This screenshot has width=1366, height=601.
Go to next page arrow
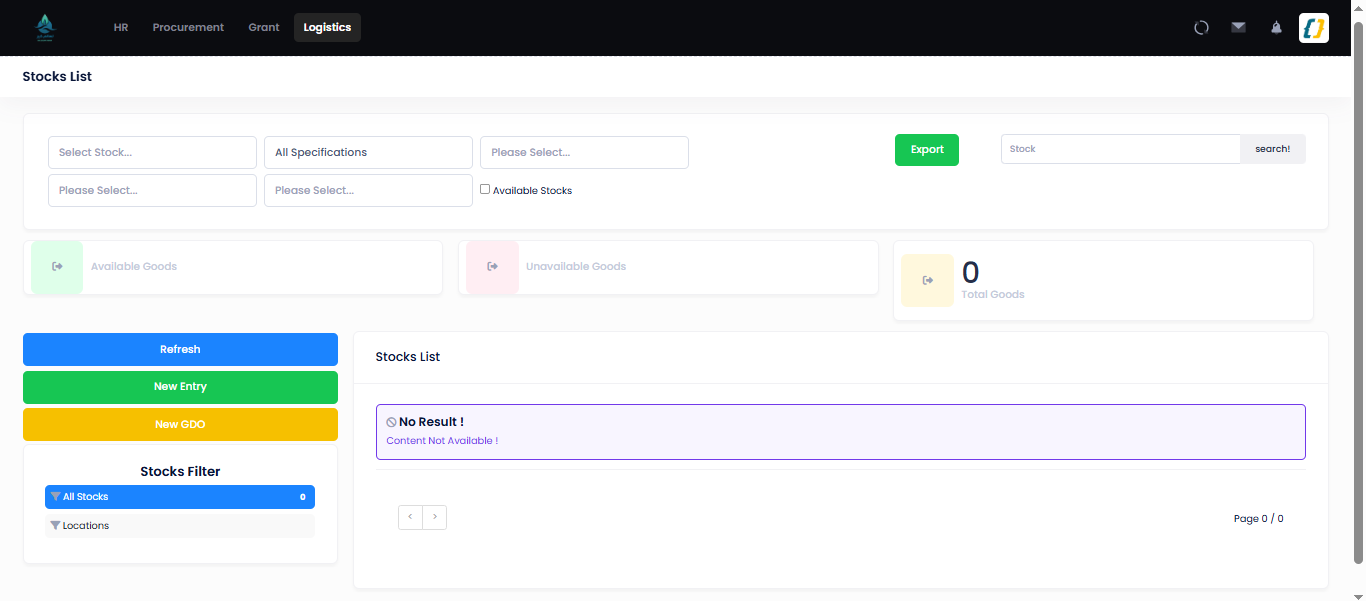pyautogui.click(x=435, y=517)
